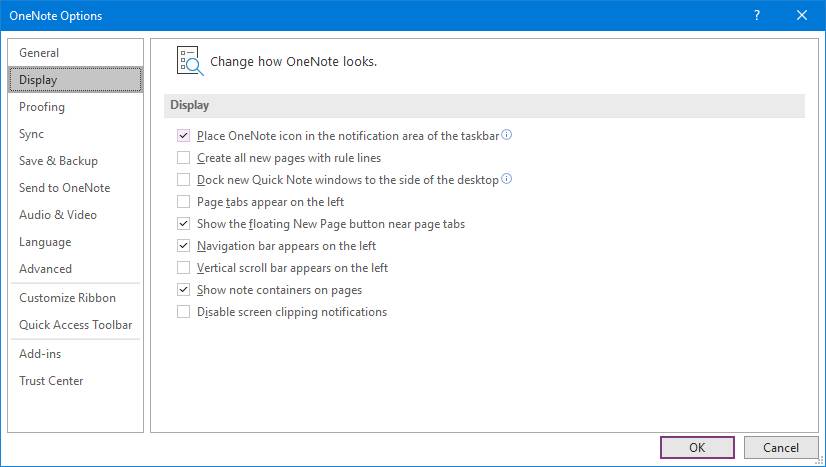Image resolution: width=826 pixels, height=467 pixels.
Task: Click the info icon next to taskbar notification option
Action: tap(506, 135)
